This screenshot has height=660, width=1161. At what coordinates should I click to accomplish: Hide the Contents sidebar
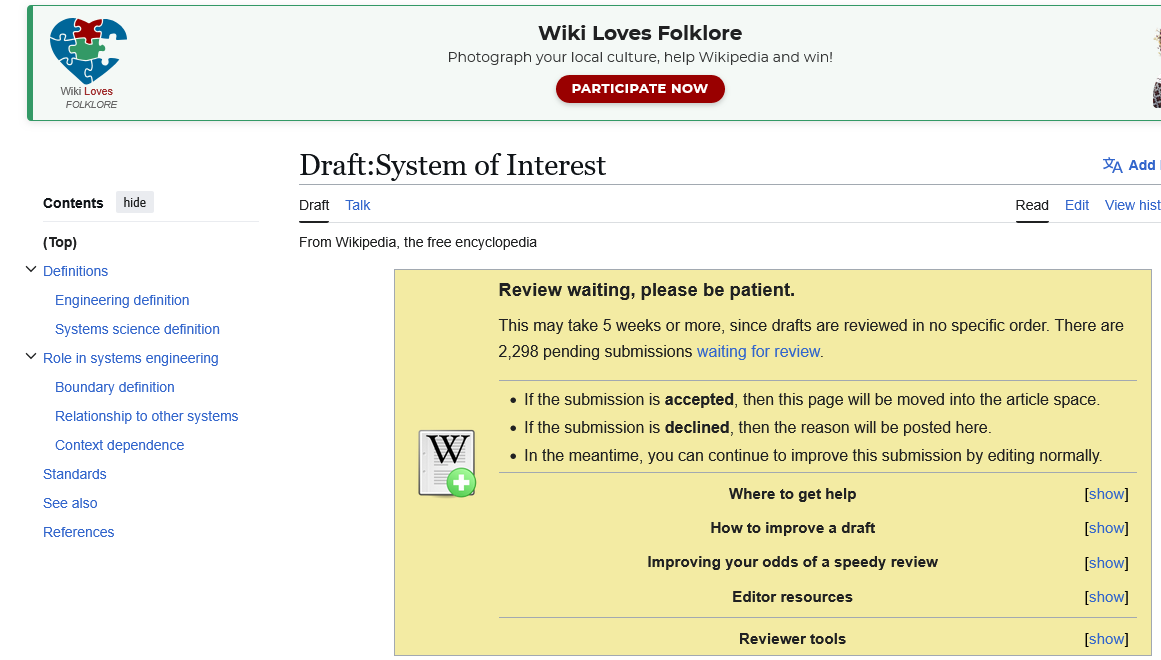[135, 203]
